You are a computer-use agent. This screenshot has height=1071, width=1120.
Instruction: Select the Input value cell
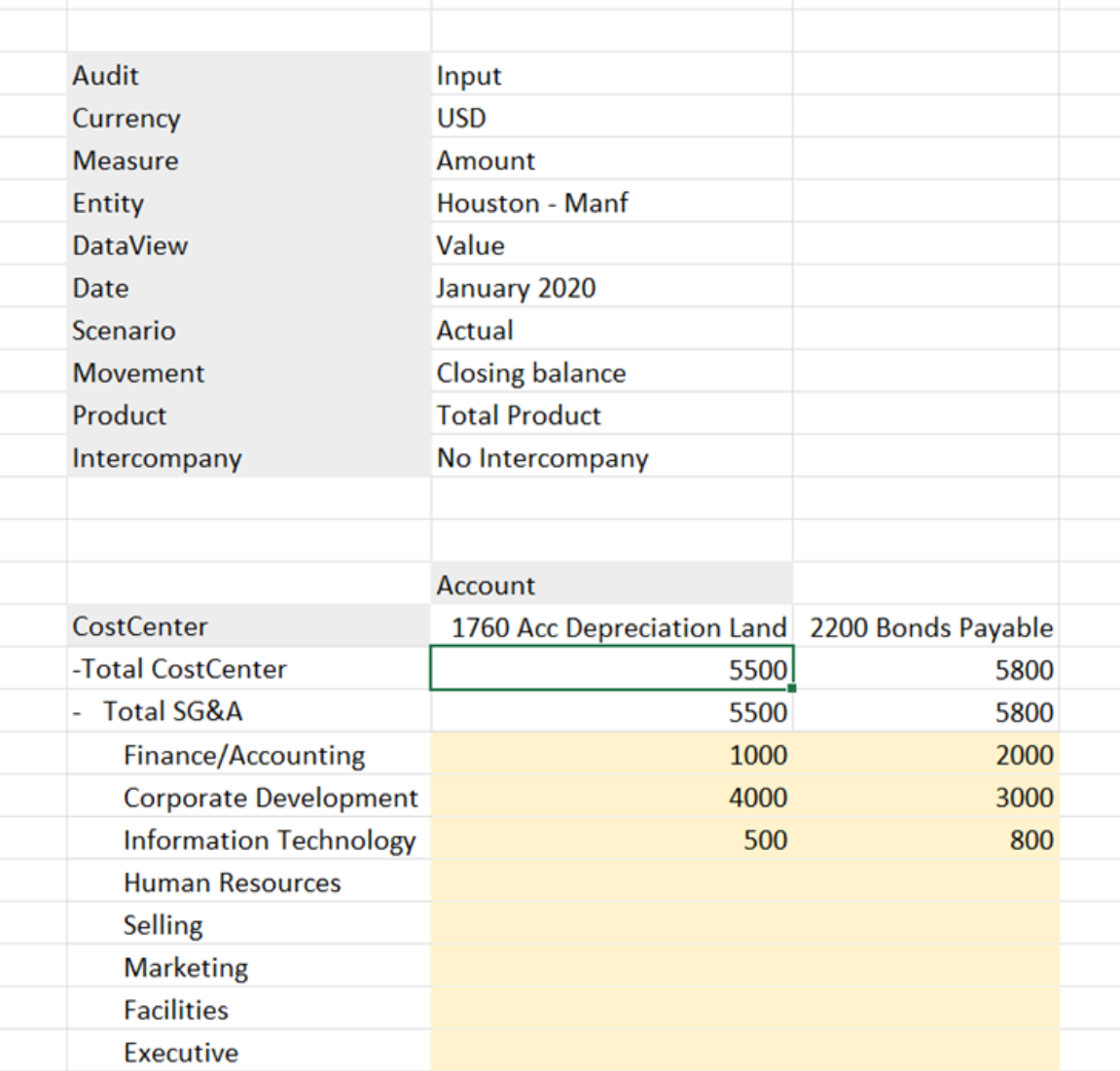point(611,74)
